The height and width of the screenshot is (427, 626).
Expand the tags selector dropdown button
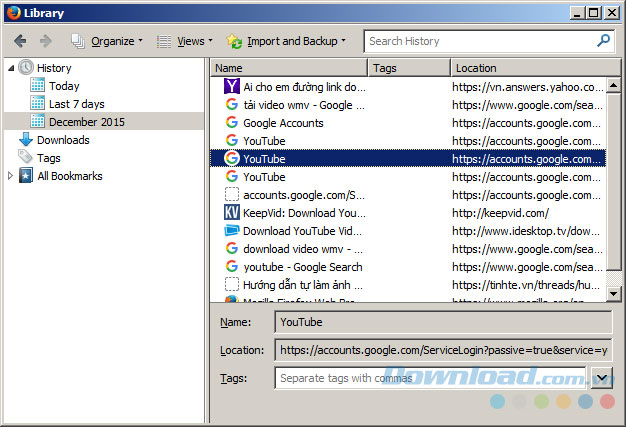tap(601, 378)
